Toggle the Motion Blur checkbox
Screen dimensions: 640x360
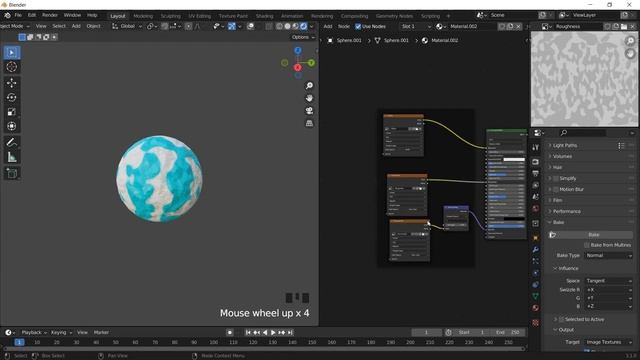pos(556,189)
